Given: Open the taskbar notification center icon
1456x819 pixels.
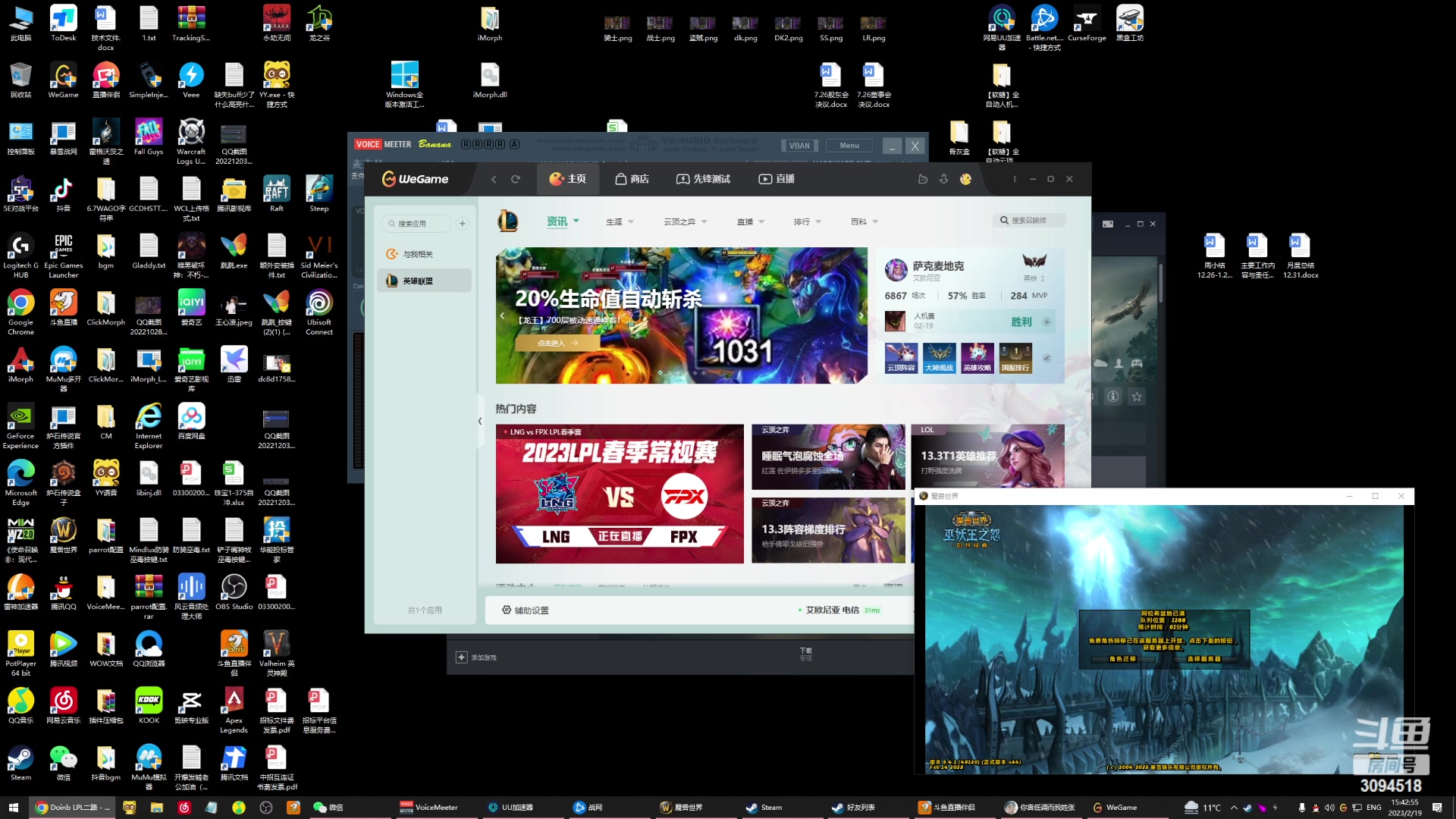Looking at the screenshot, I should click(x=1437, y=808).
